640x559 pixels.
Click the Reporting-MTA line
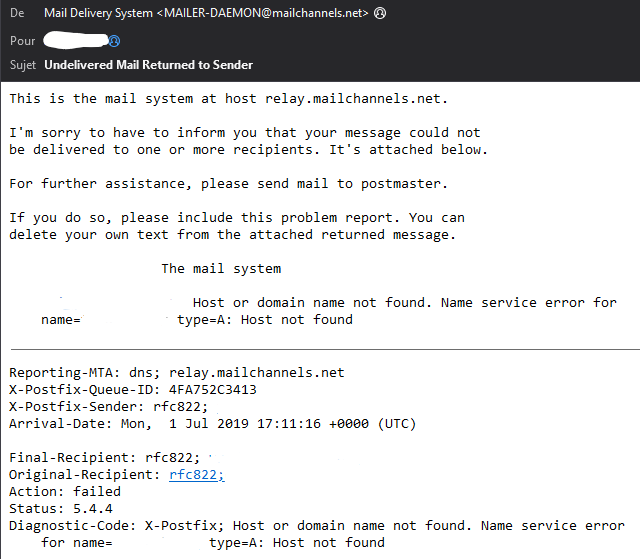tap(177, 373)
